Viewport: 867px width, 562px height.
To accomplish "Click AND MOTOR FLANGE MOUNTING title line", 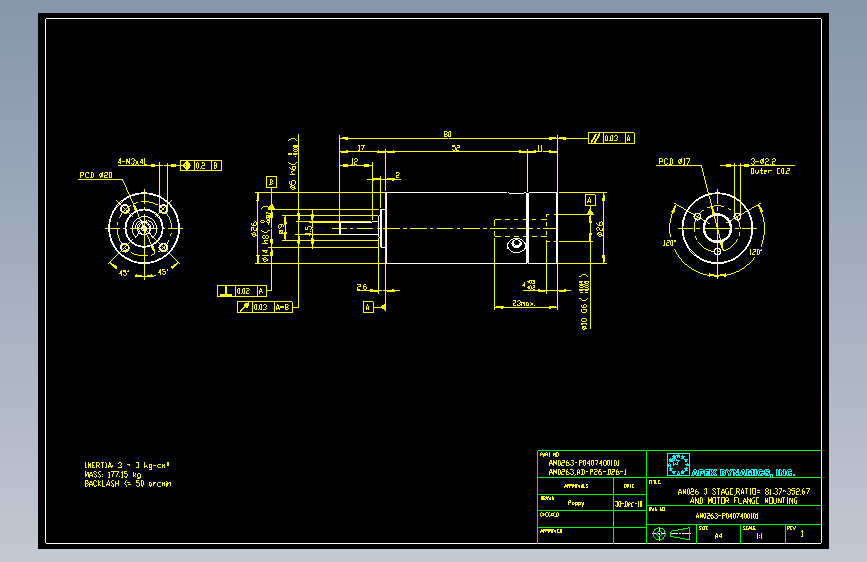I will tap(744, 501).
